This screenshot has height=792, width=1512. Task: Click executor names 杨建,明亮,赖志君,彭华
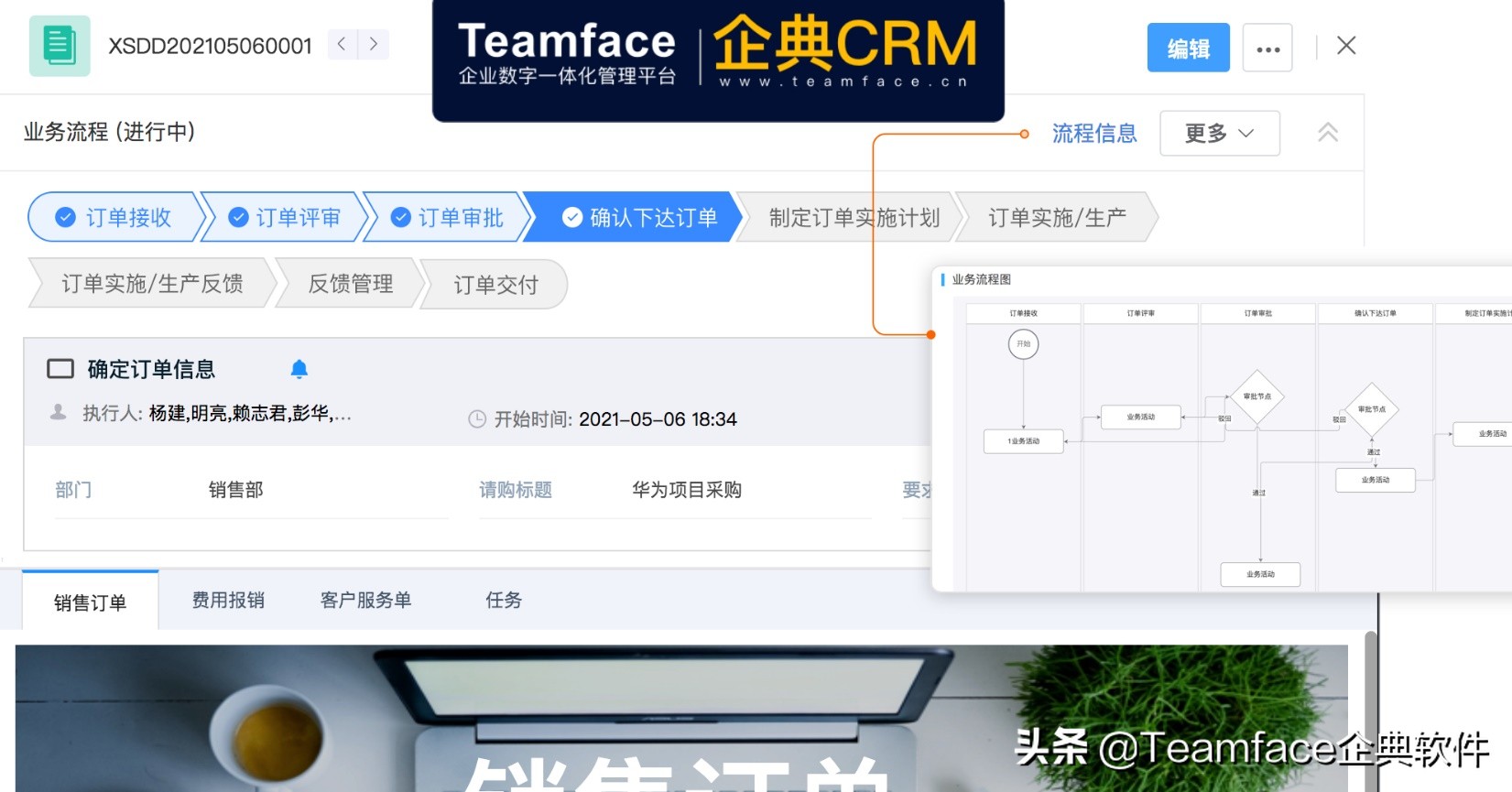[250, 414]
